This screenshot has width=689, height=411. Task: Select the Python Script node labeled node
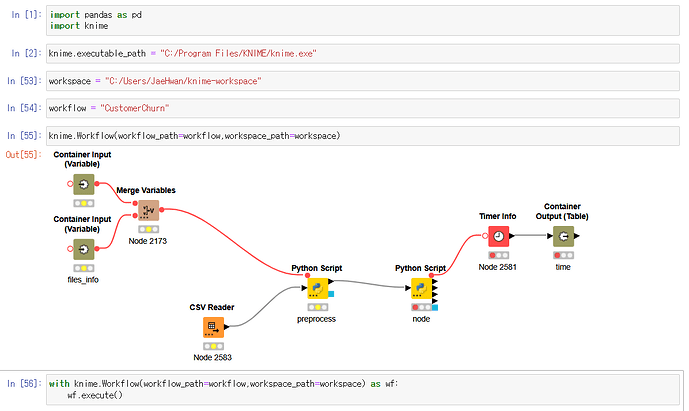(x=421, y=289)
